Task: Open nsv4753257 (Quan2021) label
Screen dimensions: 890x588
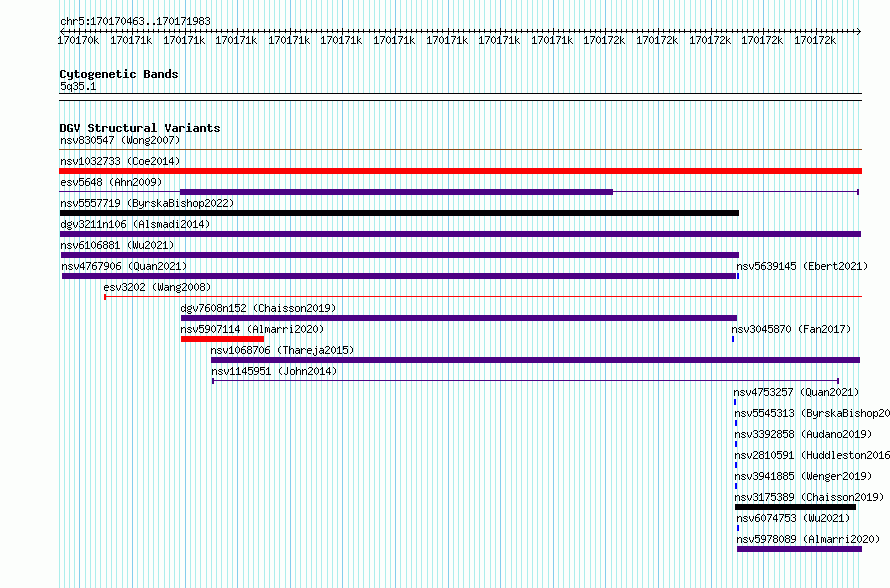Action: coord(796,392)
